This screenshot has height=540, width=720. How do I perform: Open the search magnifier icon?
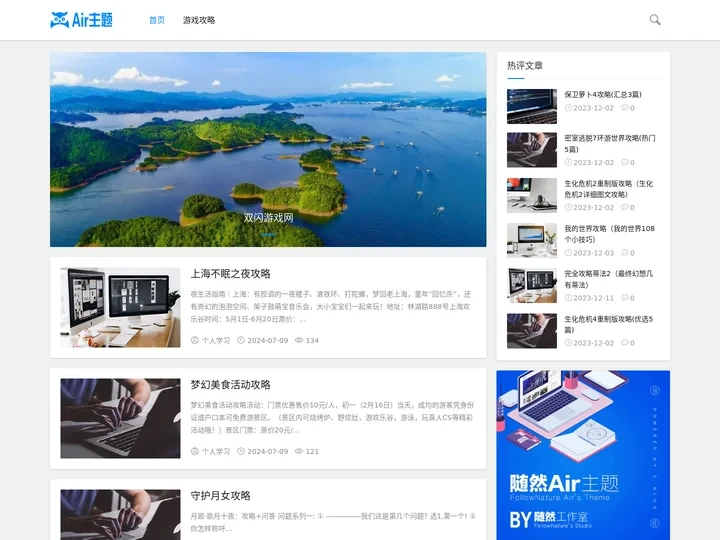coord(655,20)
